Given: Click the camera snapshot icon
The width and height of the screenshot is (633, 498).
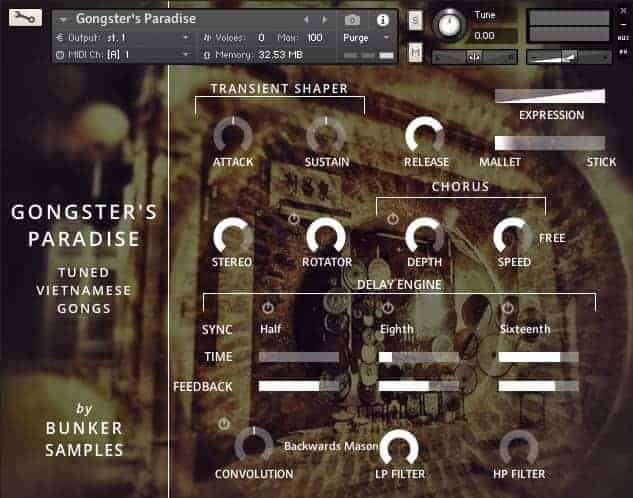Looking at the screenshot, I should [x=352, y=19].
